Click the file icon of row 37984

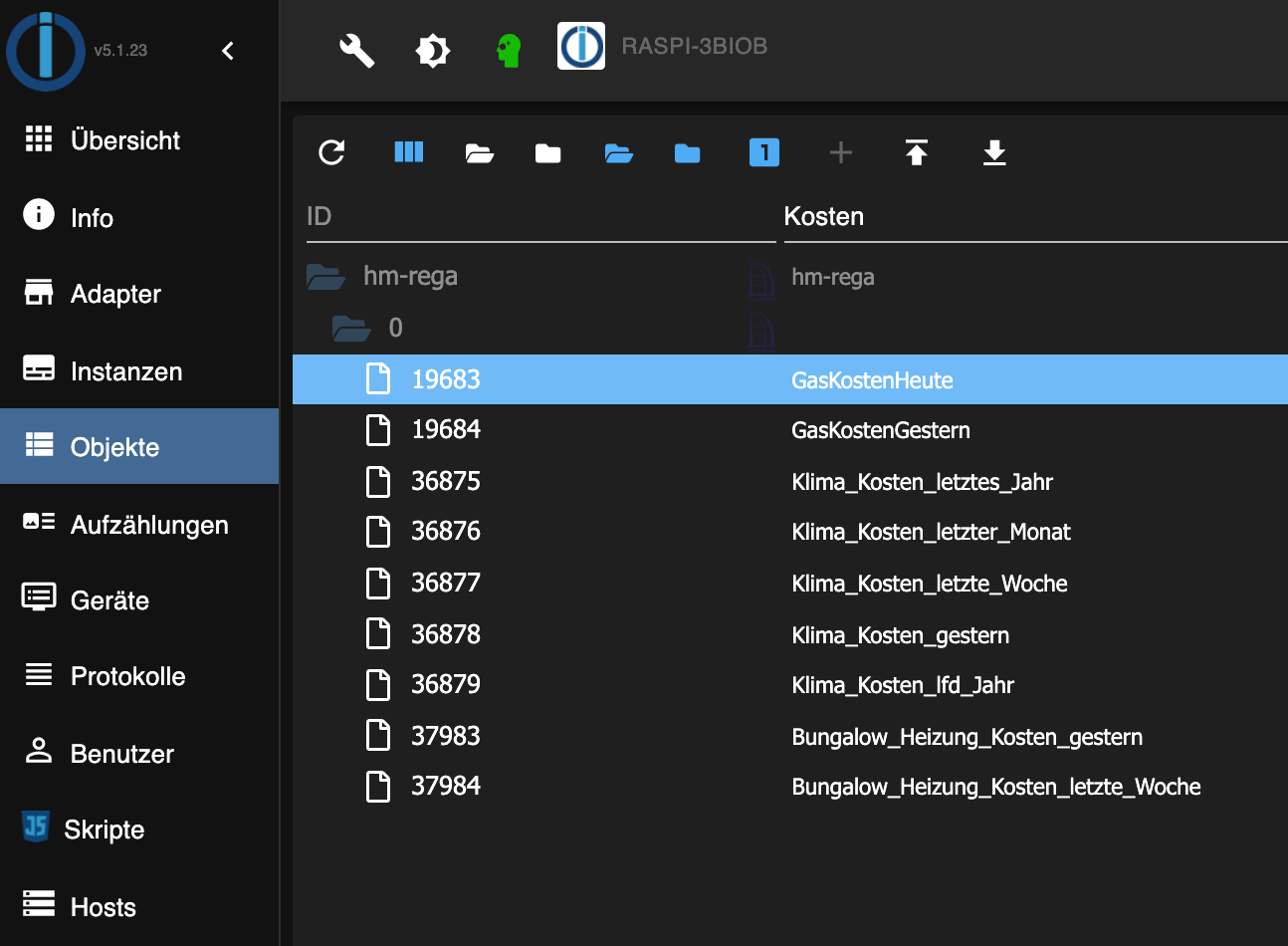pos(378,787)
